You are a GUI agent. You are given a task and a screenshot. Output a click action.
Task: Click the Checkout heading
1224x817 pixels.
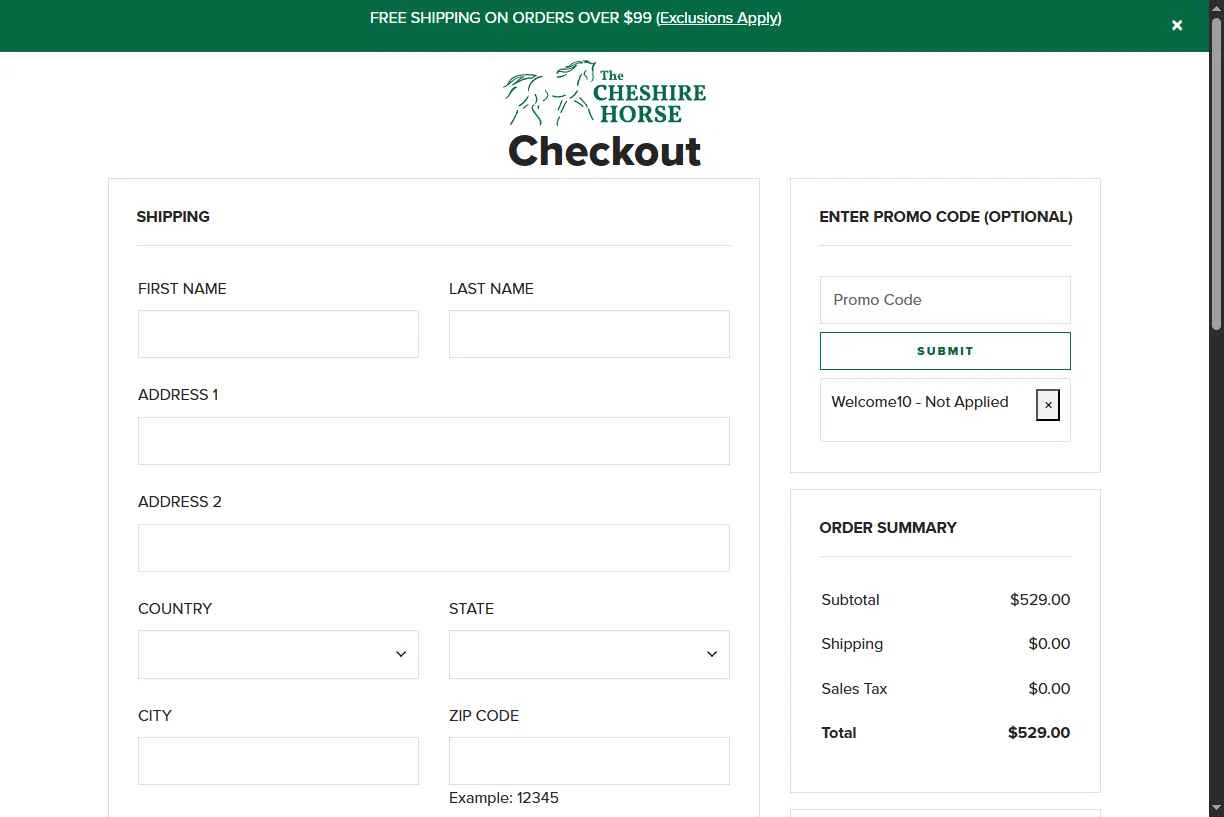coord(605,152)
